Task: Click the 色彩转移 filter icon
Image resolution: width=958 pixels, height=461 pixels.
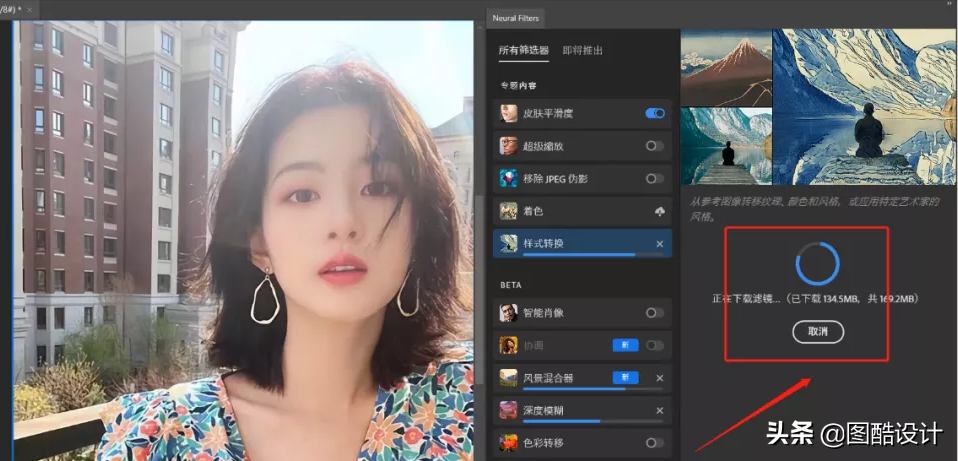Action: click(508, 443)
